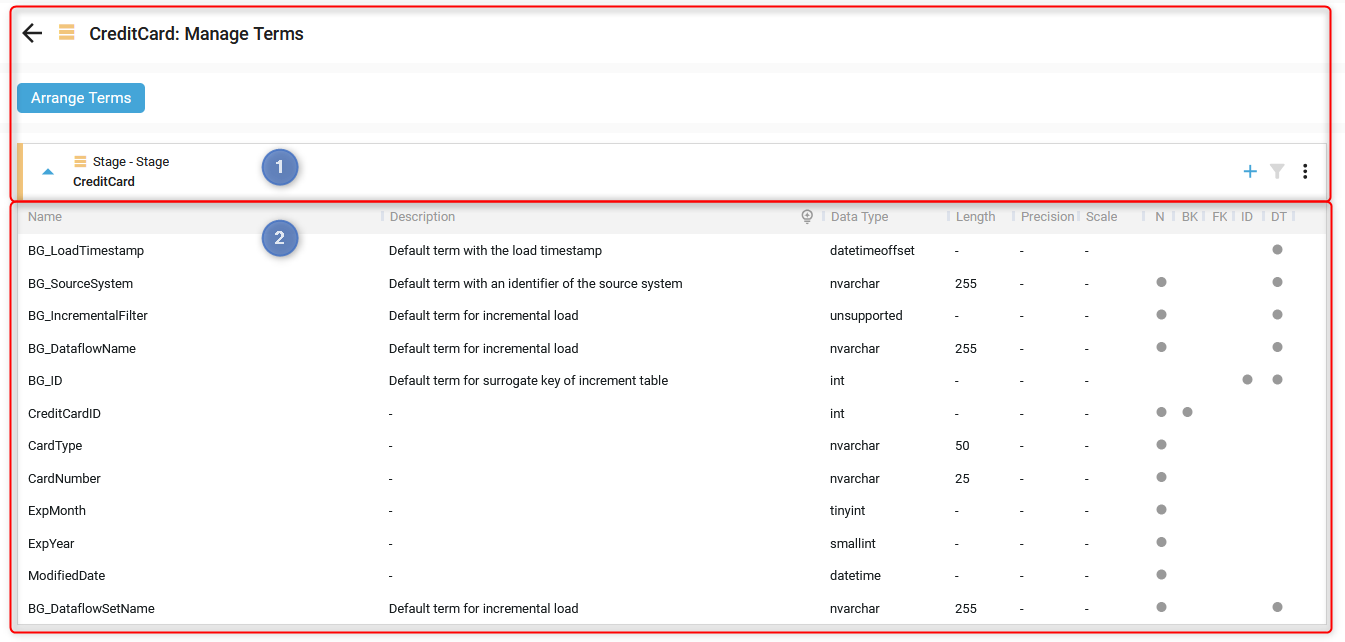Click the Description column header
This screenshot has height=642, width=1345.
coord(422,217)
